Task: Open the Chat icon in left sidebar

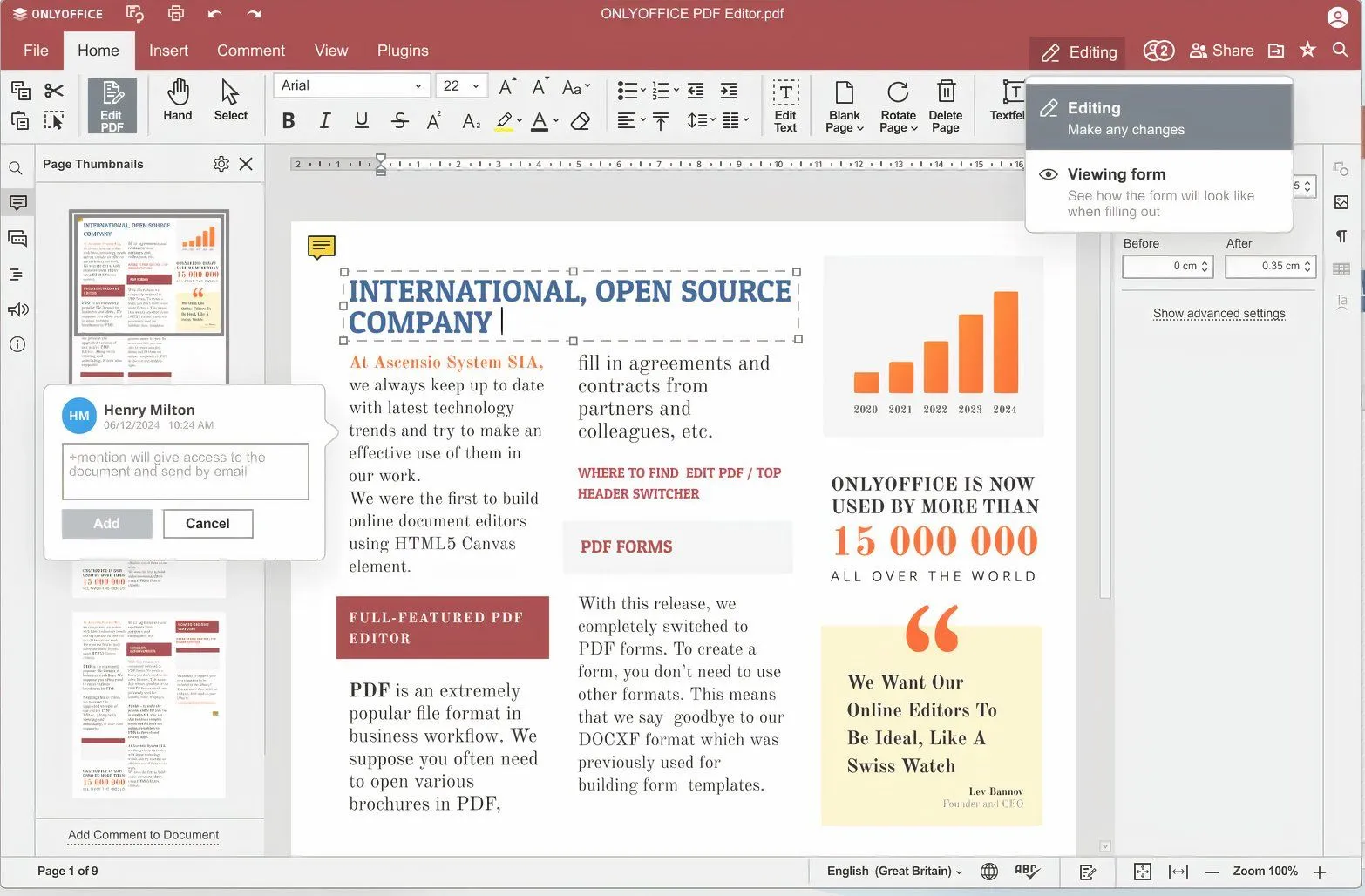Action: tap(17, 238)
